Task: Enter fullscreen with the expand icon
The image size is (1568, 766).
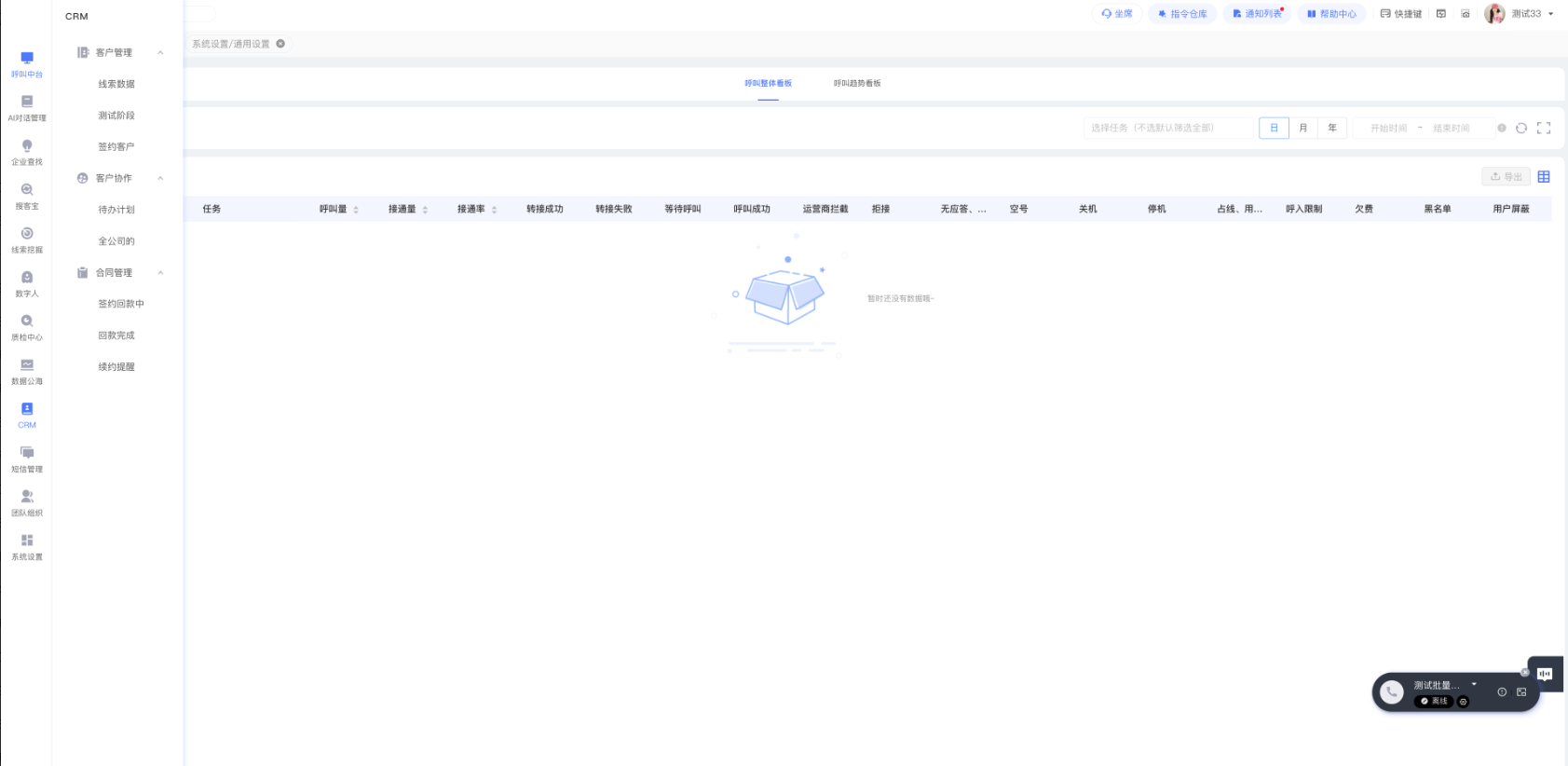Action: 1544,129
